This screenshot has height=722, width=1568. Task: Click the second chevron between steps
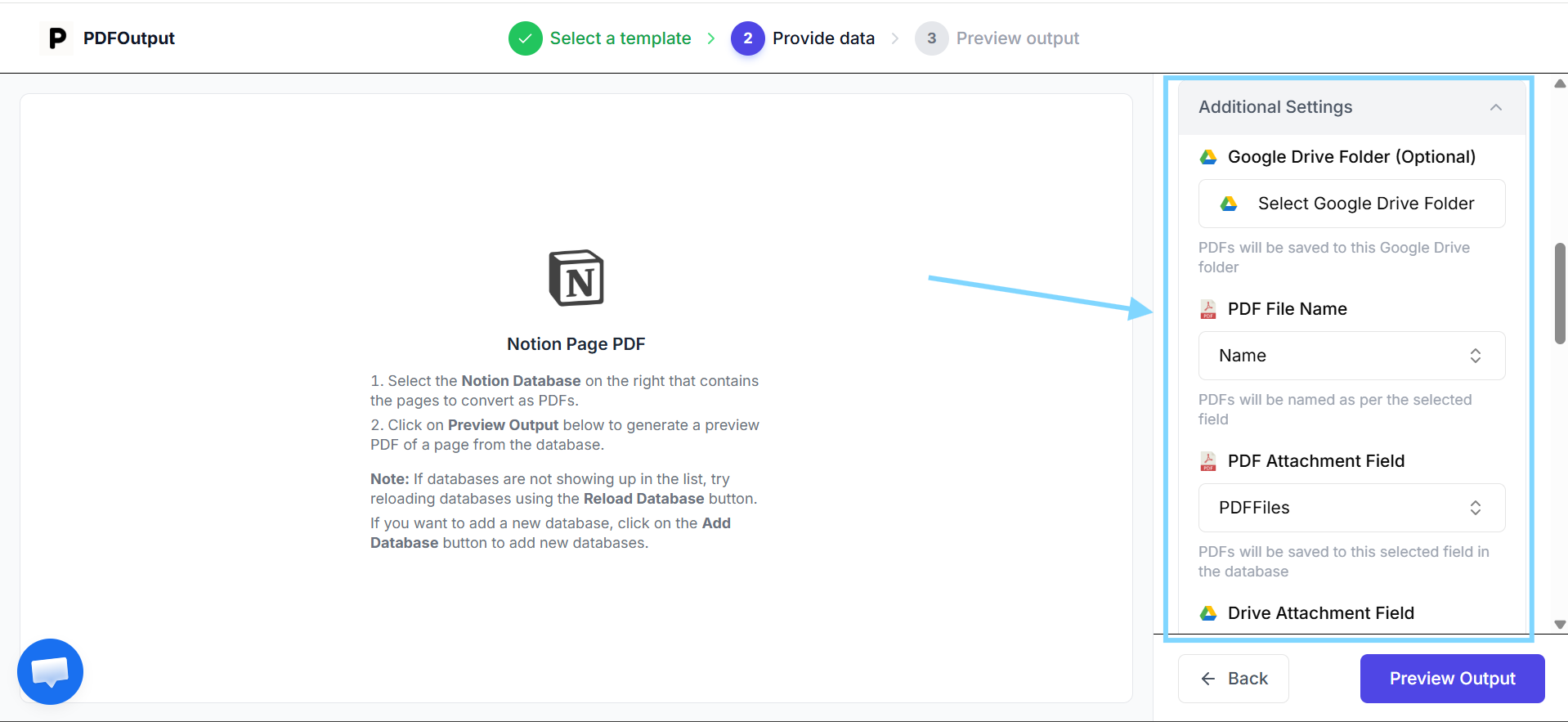point(895,38)
